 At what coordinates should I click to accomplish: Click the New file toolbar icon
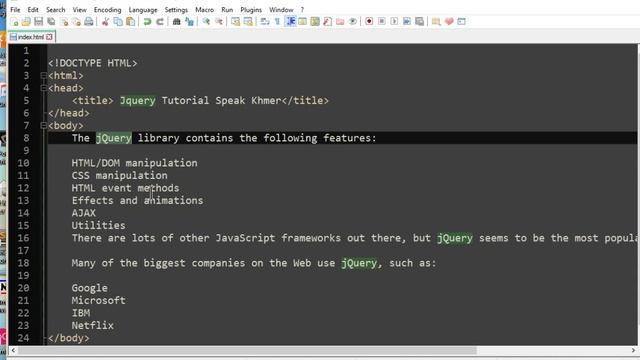click(x=14, y=22)
